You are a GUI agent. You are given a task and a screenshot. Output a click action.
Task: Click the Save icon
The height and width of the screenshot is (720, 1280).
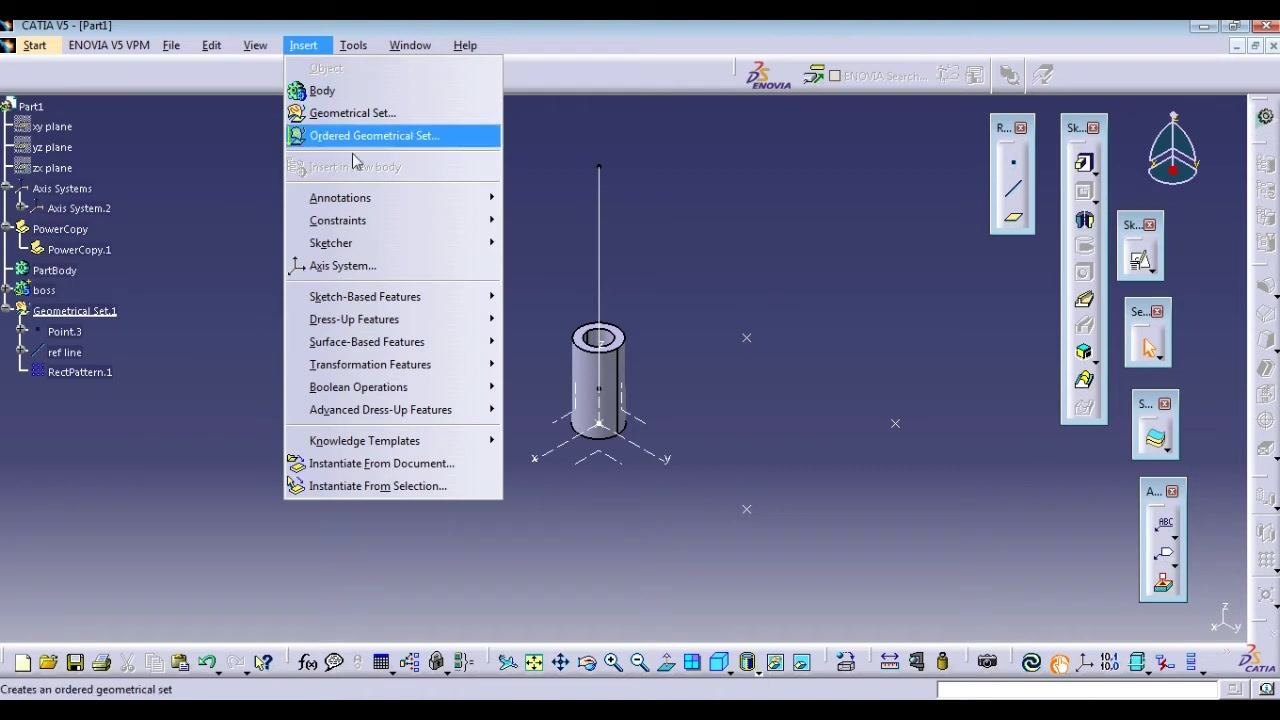[x=75, y=662]
